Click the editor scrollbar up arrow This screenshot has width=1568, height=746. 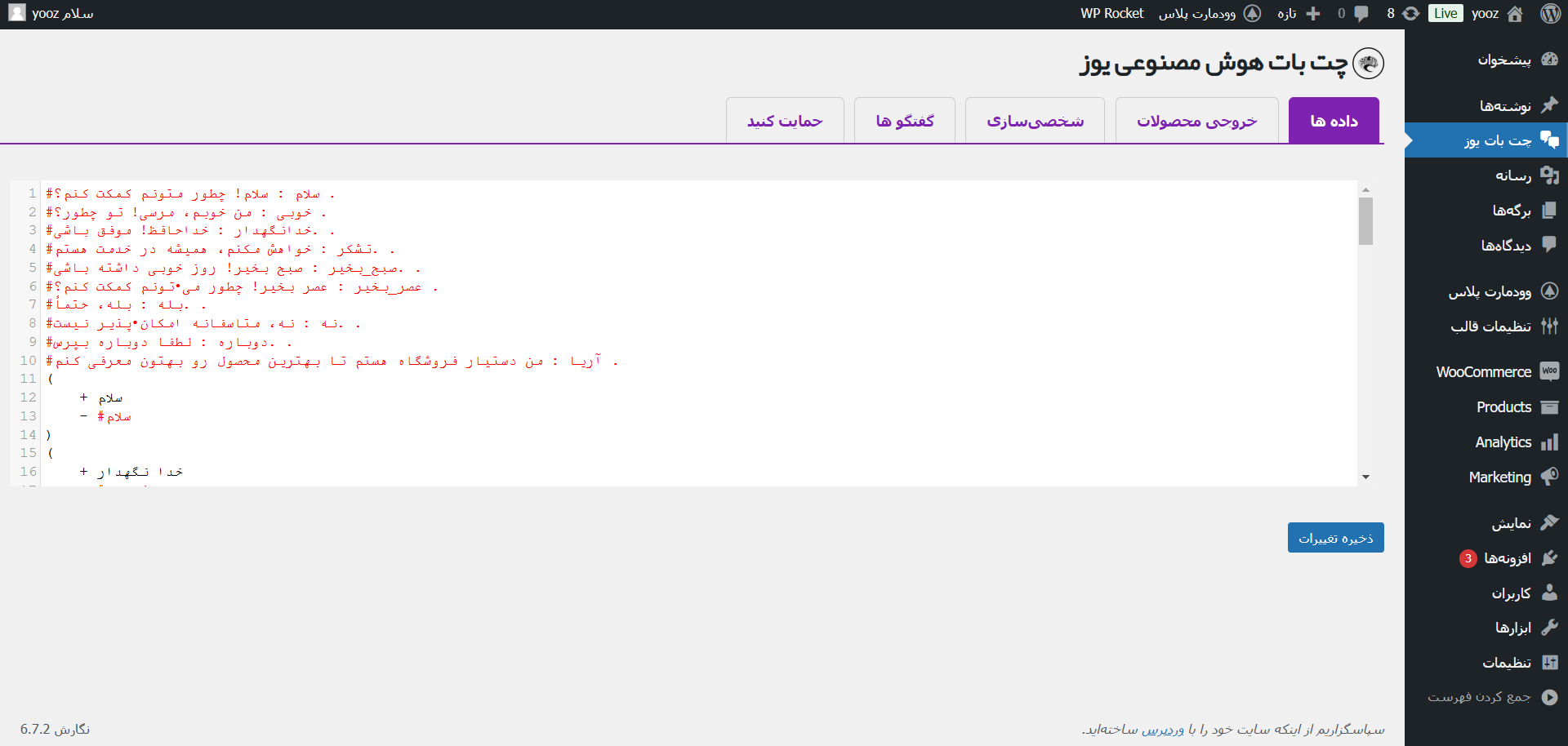click(x=1365, y=189)
